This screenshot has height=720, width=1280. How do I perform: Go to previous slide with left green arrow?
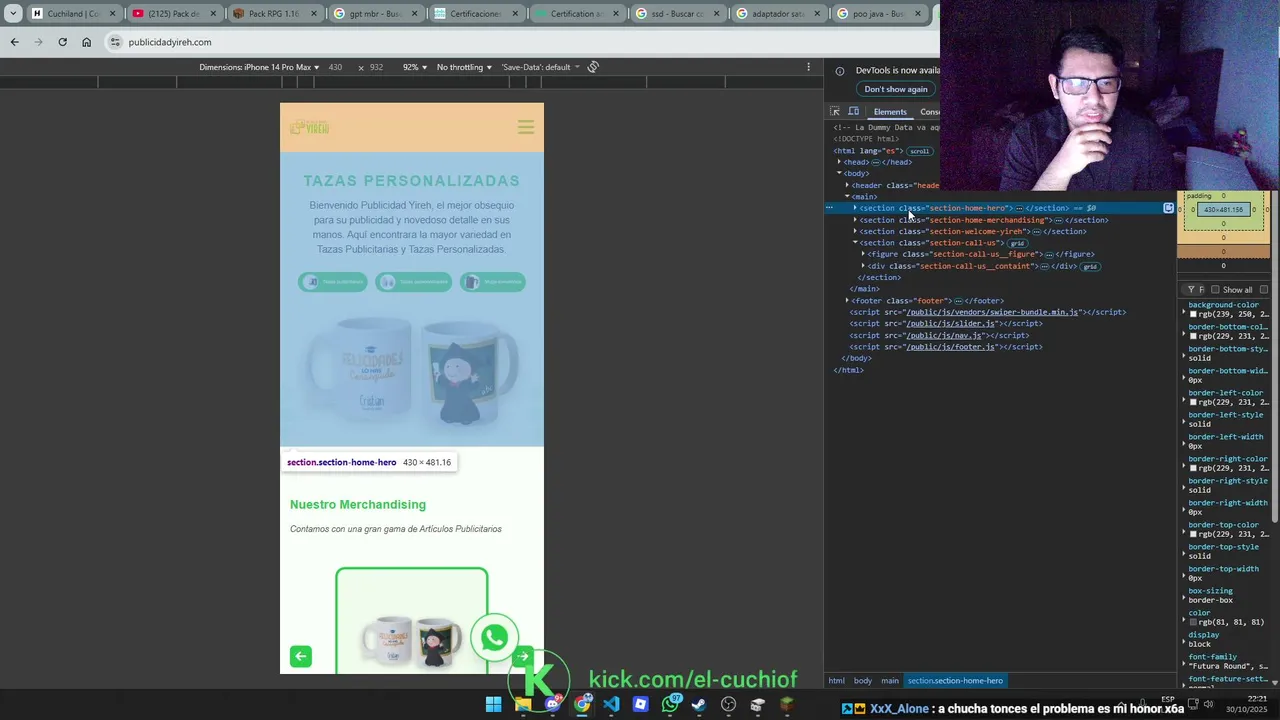click(301, 656)
